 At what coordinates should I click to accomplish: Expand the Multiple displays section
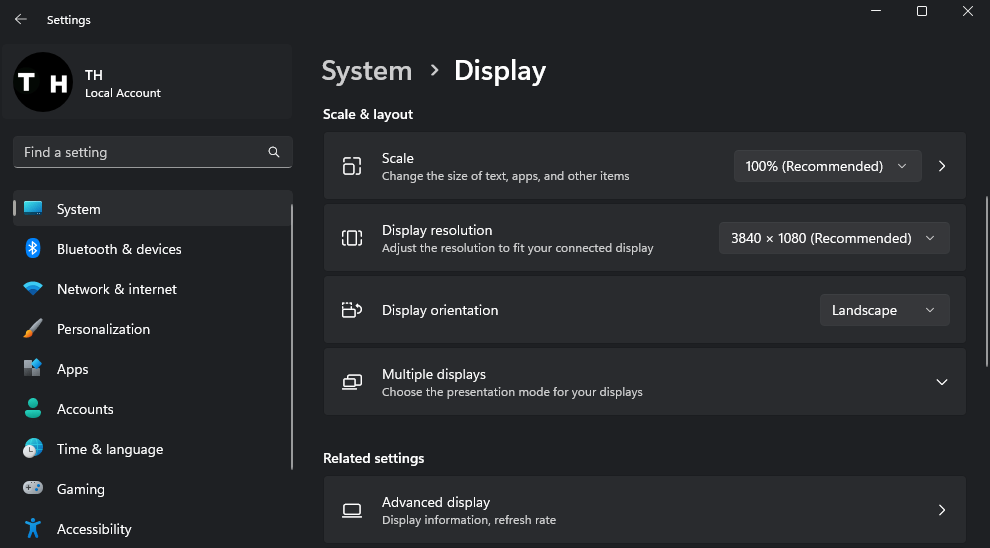[x=941, y=382]
